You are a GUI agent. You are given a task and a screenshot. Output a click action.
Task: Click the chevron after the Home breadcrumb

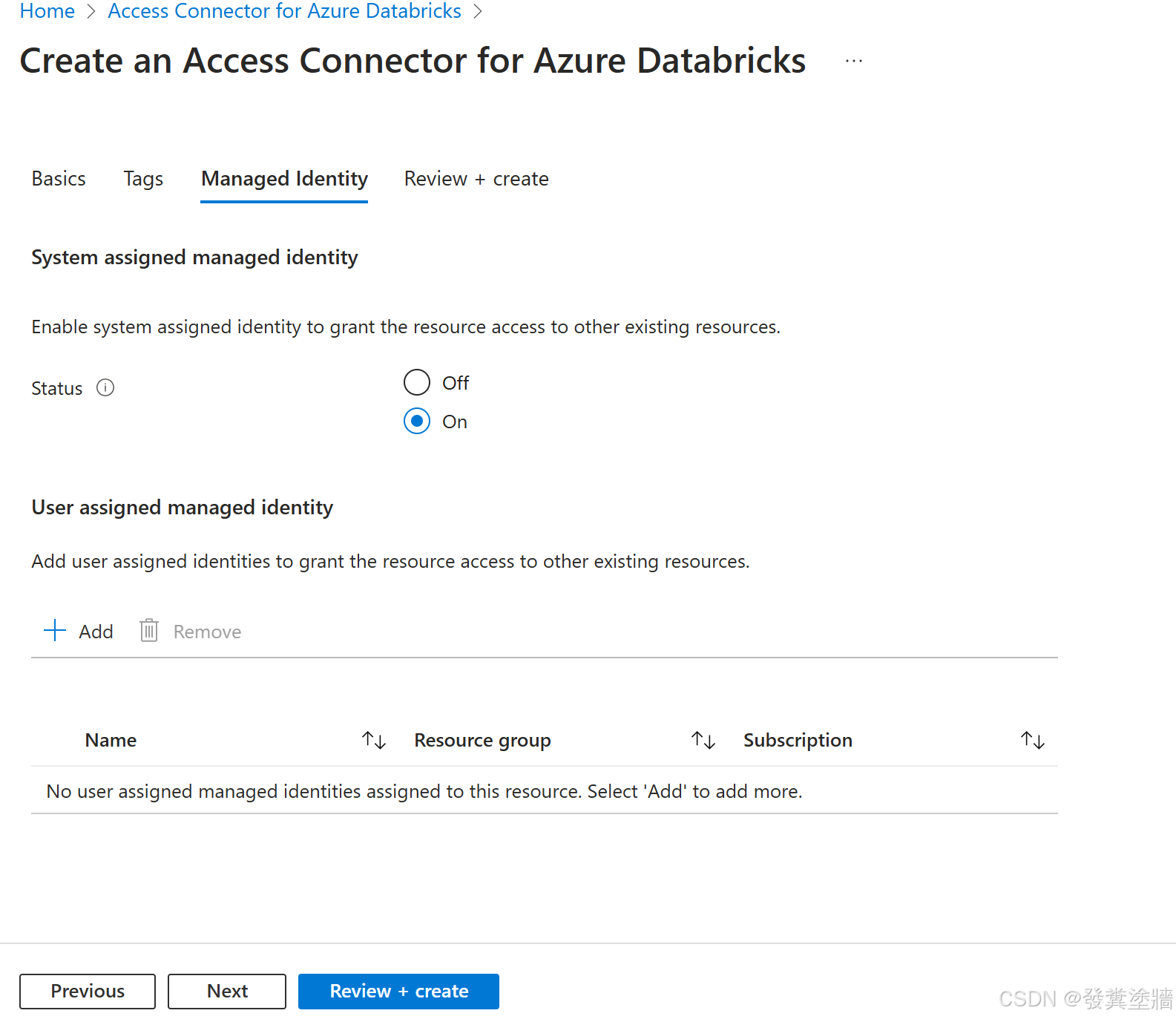point(91,12)
